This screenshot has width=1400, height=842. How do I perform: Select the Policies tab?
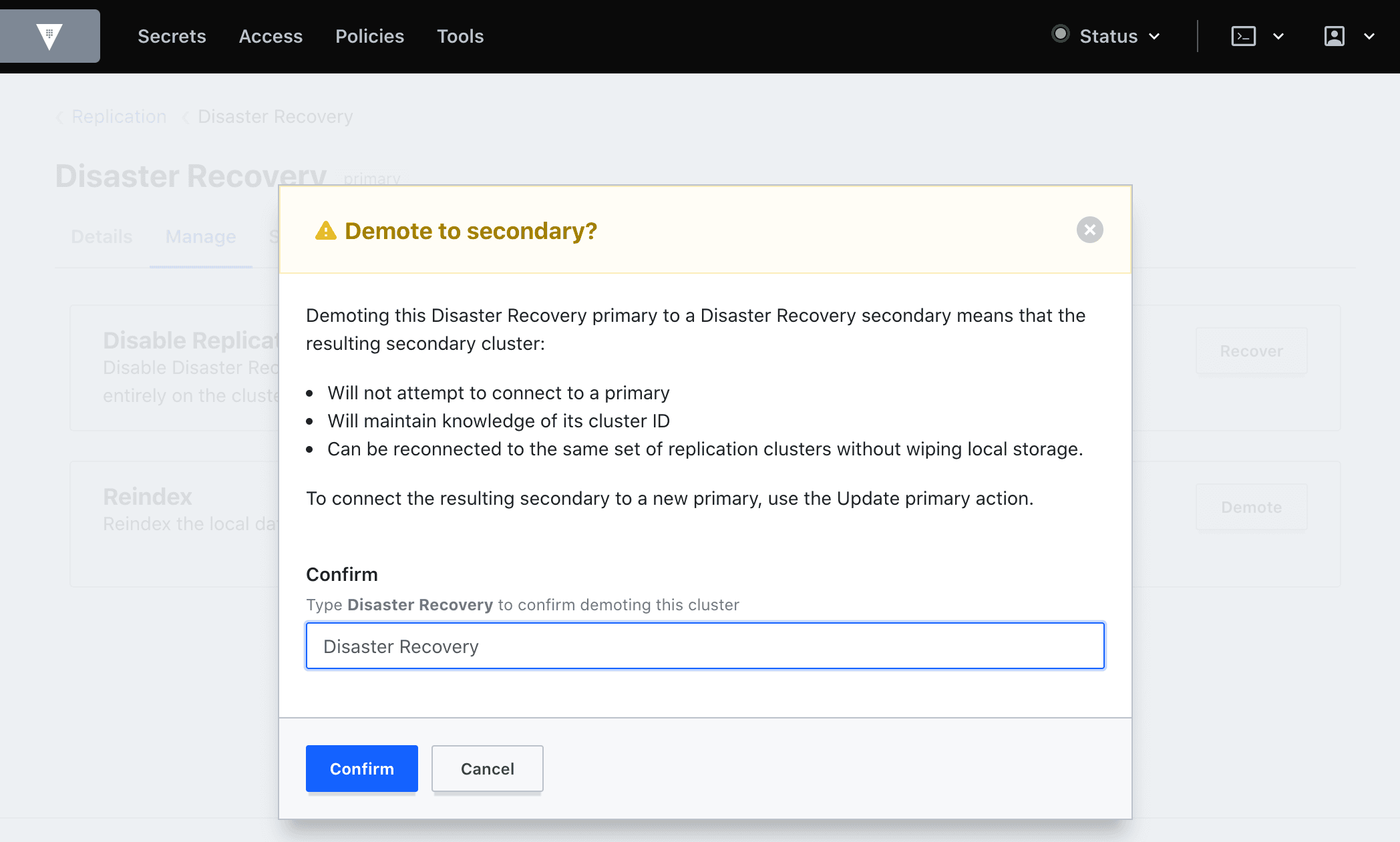click(370, 36)
